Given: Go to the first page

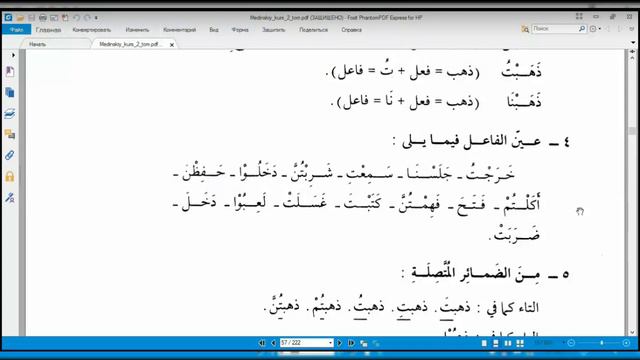Looking at the screenshot, I should (x=262, y=343).
